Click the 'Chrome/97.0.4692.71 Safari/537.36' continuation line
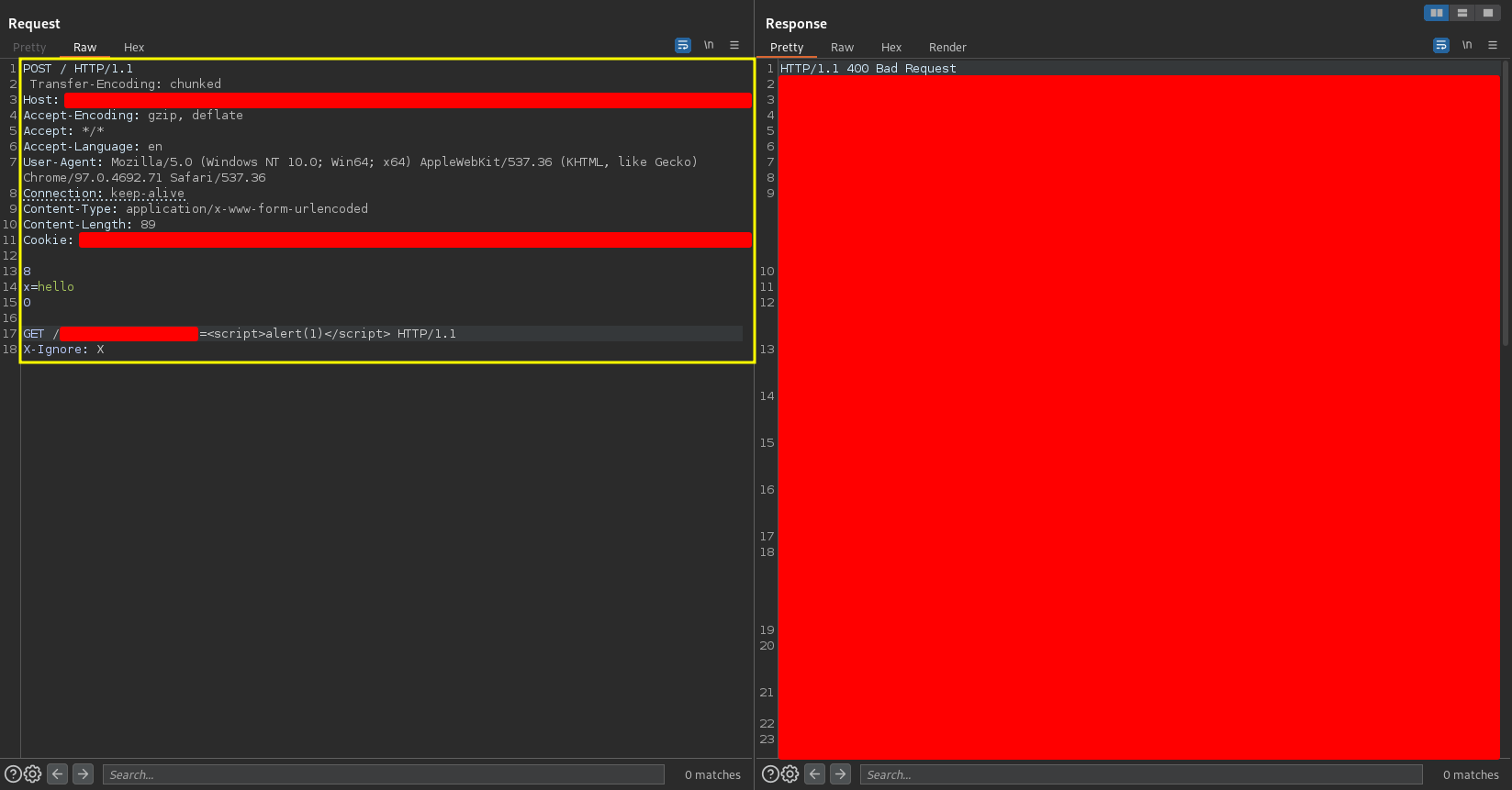The image size is (1512, 790). coord(144,178)
